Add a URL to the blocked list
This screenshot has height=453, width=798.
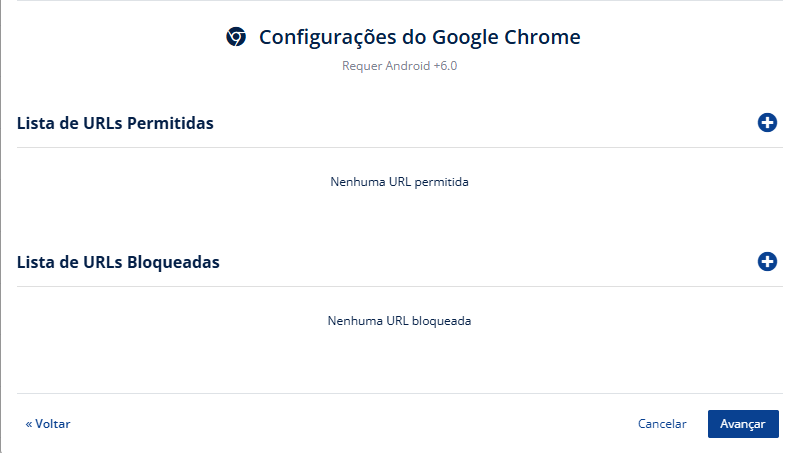point(767,262)
